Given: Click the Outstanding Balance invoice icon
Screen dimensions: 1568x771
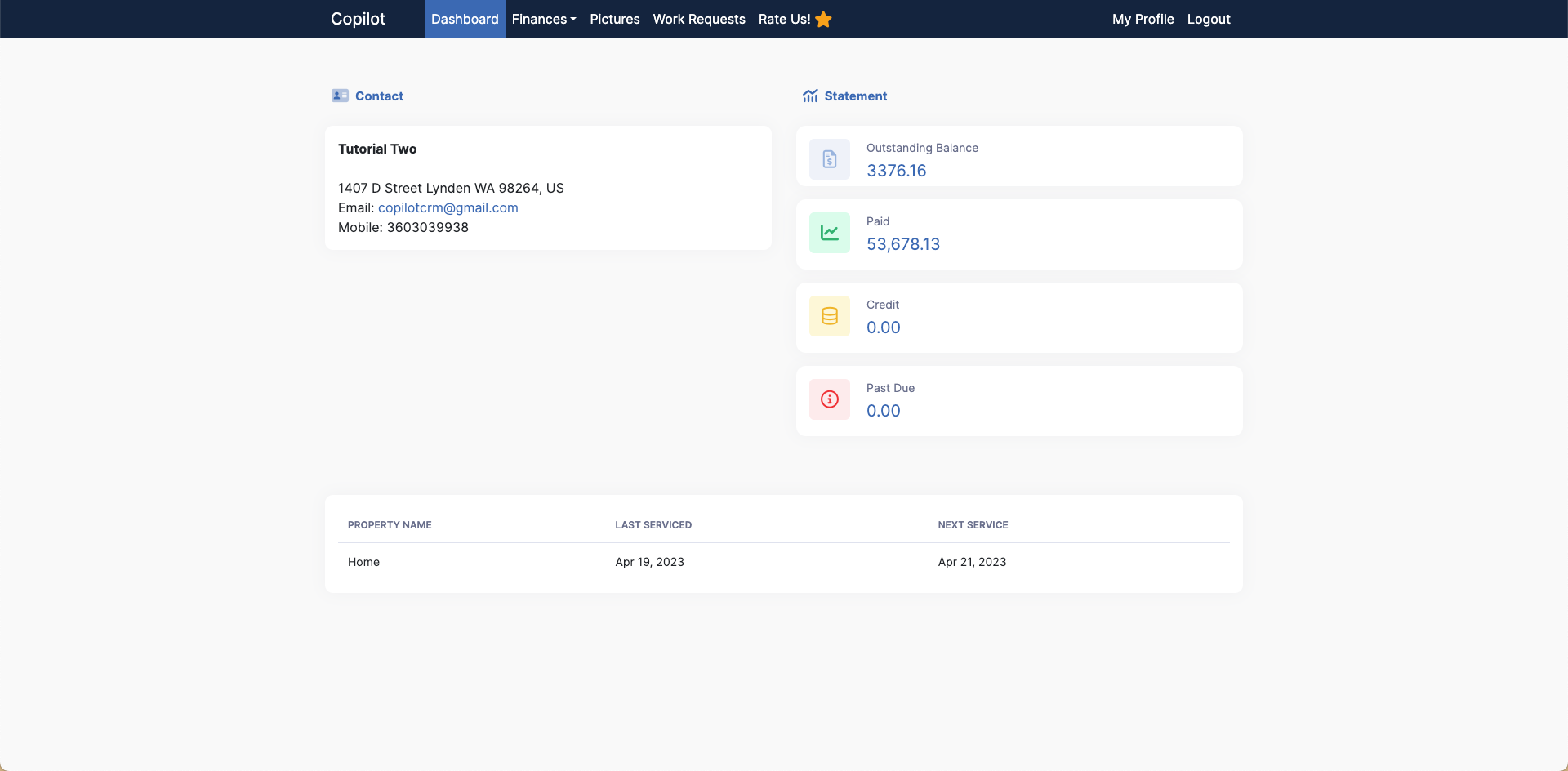Looking at the screenshot, I should point(830,159).
